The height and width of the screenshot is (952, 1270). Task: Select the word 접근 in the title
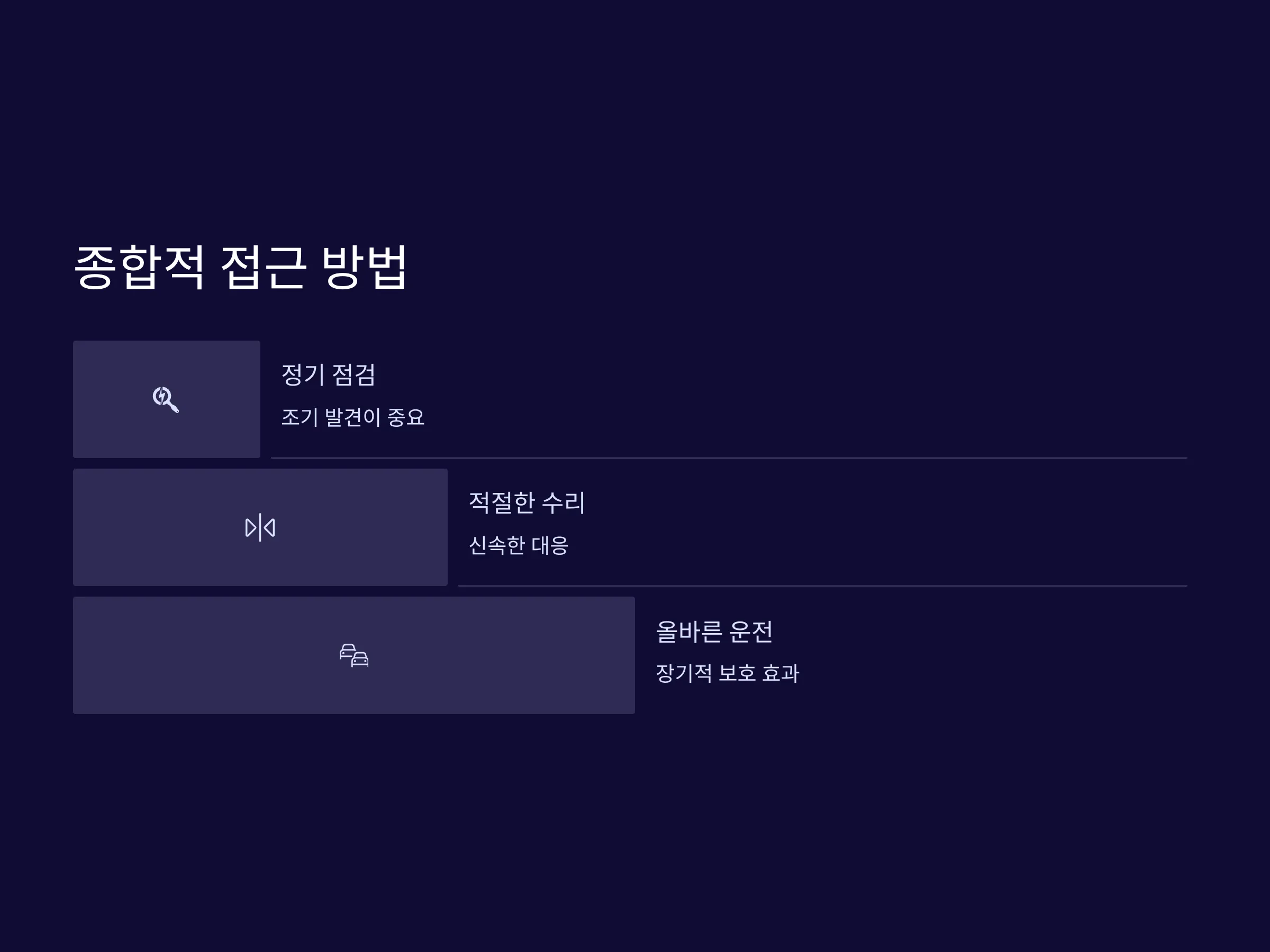point(263,267)
